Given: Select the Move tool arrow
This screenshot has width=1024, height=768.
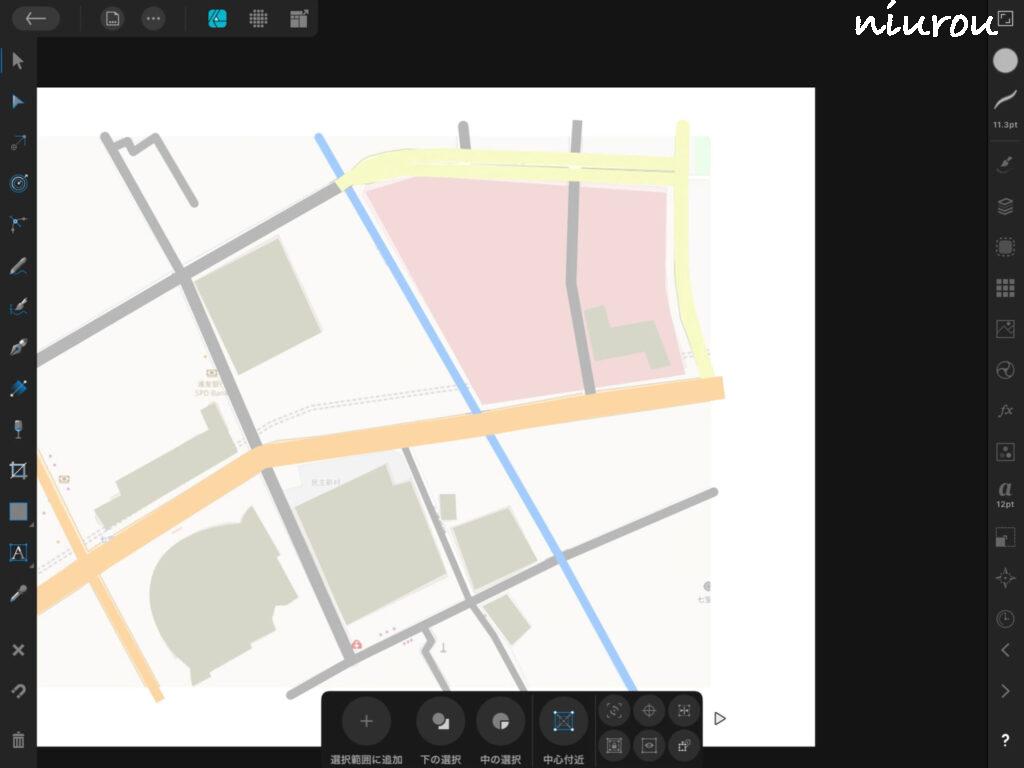Looking at the screenshot, I should coord(18,61).
